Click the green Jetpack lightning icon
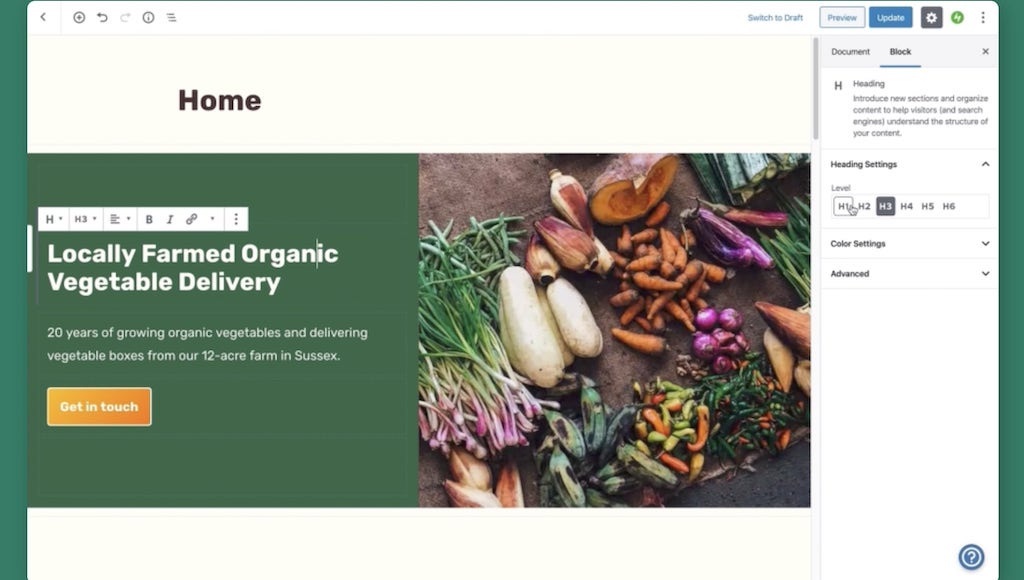 pos(957,18)
